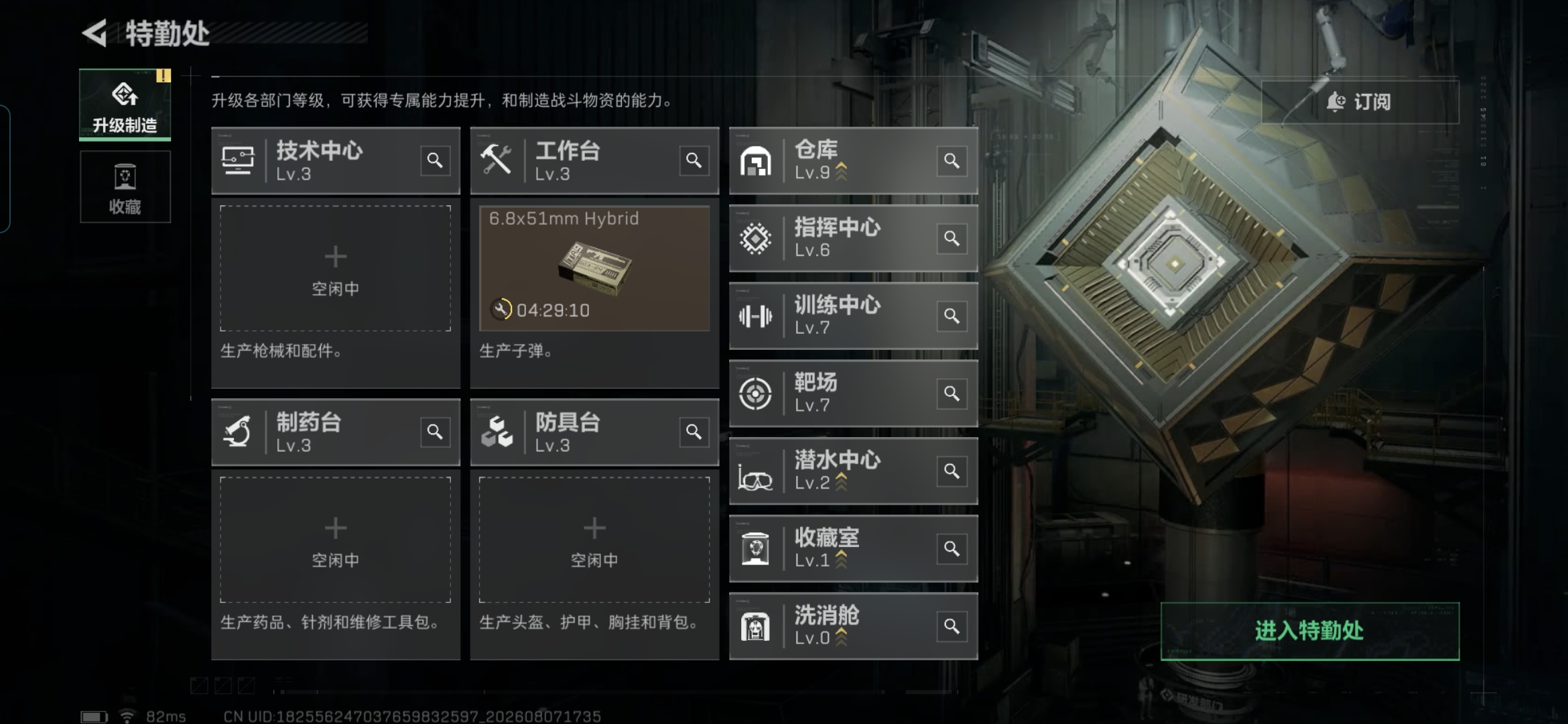Add an item to the 制药台 idle slot
Screen dimensions: 1568x724
pos(335,540)
